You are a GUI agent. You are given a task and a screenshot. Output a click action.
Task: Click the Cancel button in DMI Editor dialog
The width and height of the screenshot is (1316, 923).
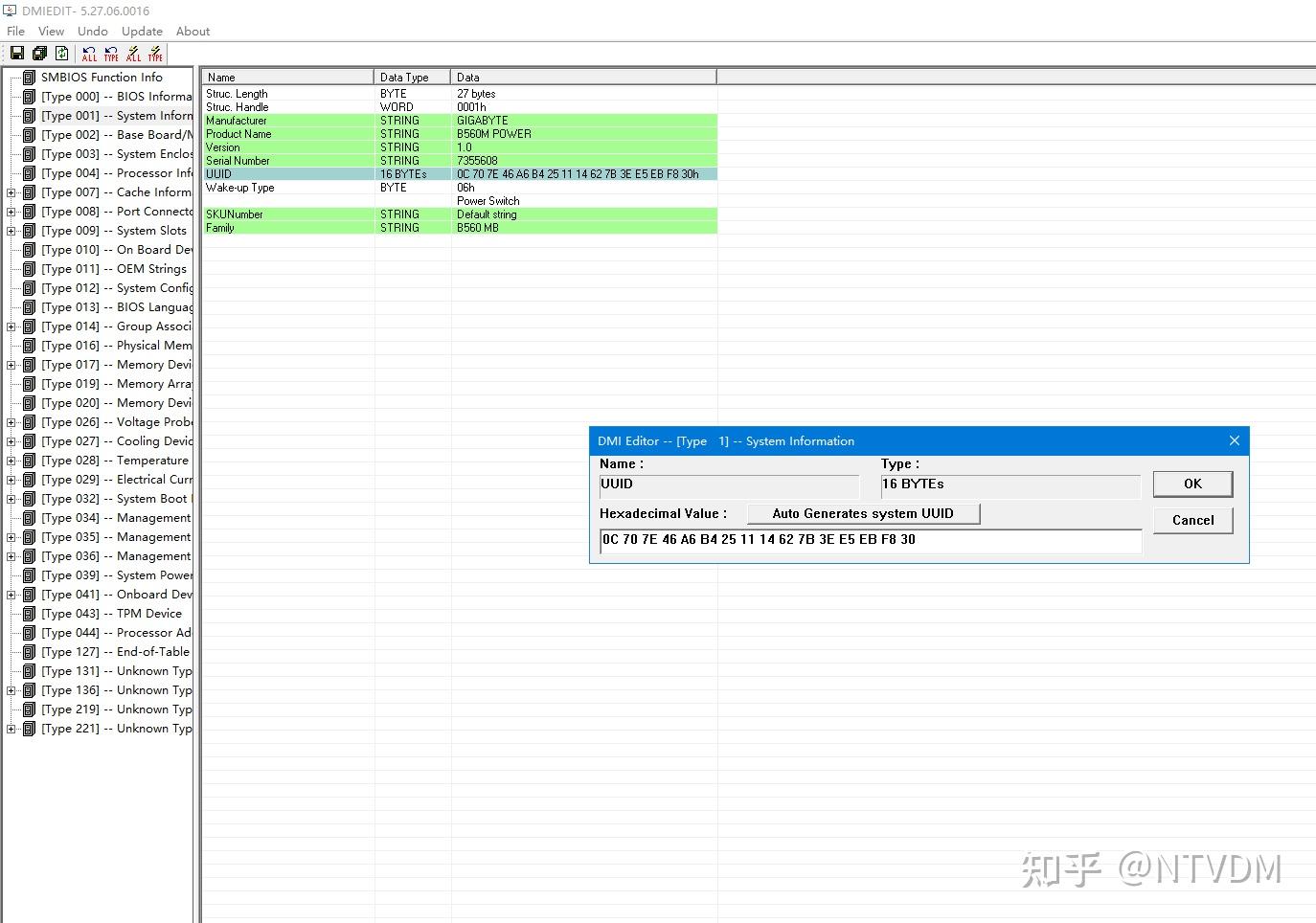(x=1192, y=520)
